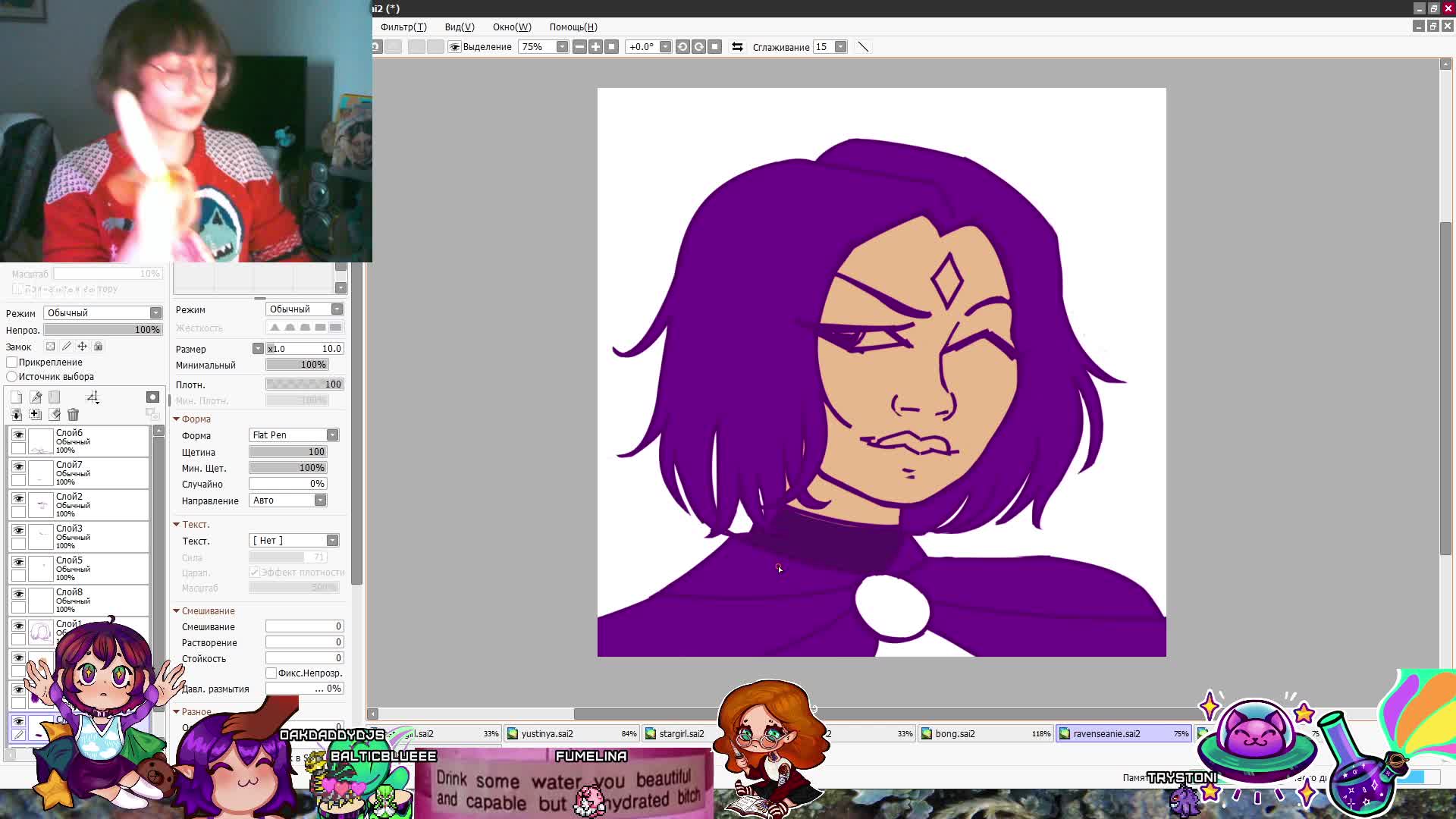Toggle the selection visibility eye icon in toolbar
This screenshot has height=819, width=1456.
pos(455,47)
